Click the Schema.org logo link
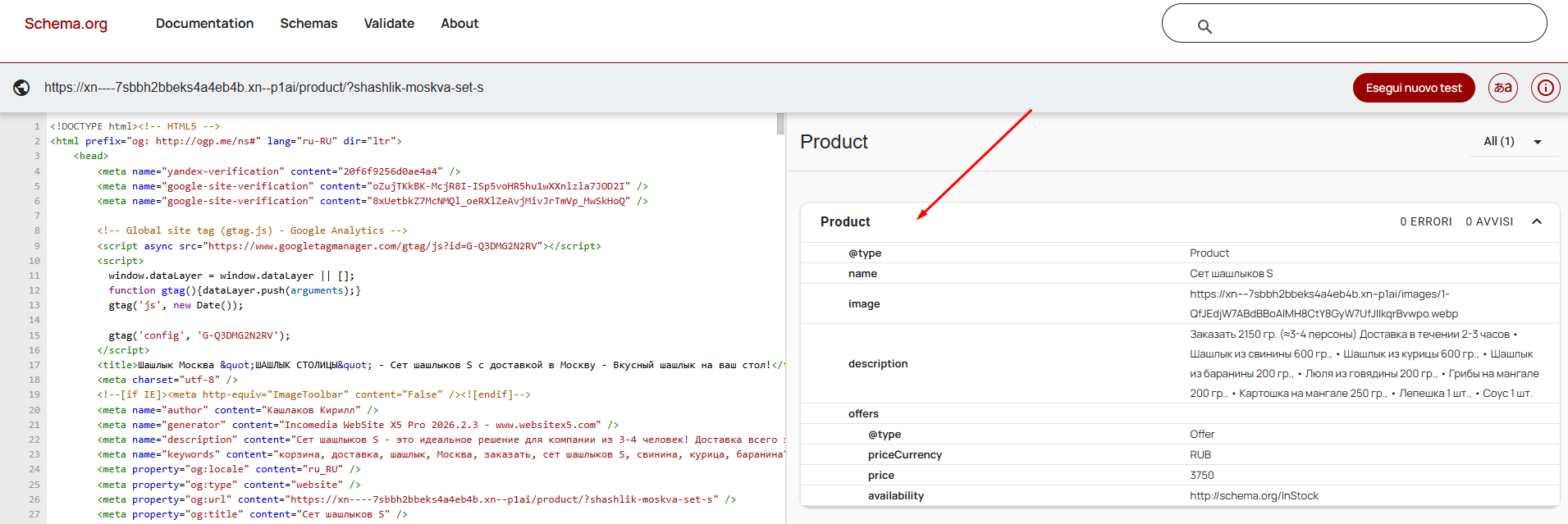Screen dimensions: 1568x524 click(x=66, y=24)
